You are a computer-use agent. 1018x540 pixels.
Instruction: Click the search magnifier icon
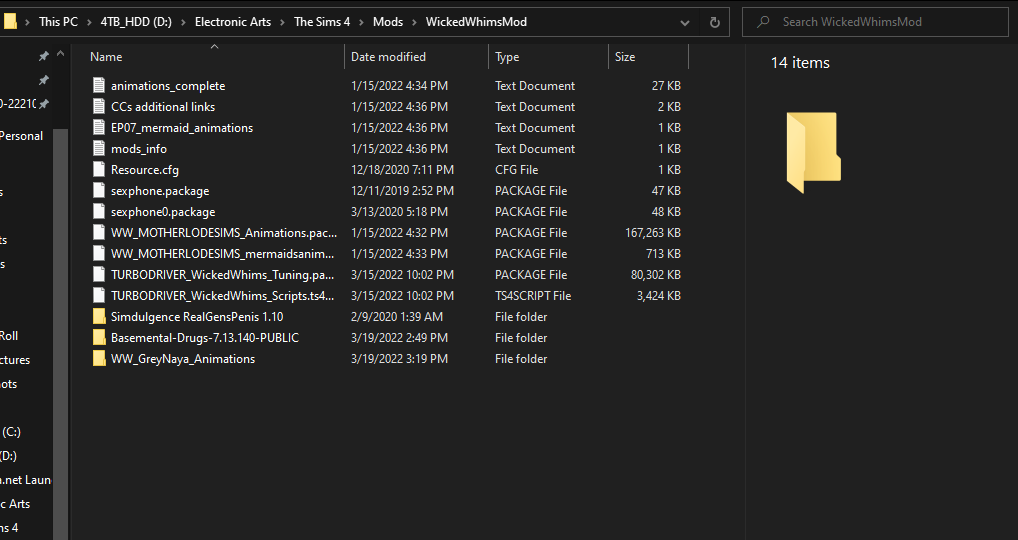(x=764, y=22)
